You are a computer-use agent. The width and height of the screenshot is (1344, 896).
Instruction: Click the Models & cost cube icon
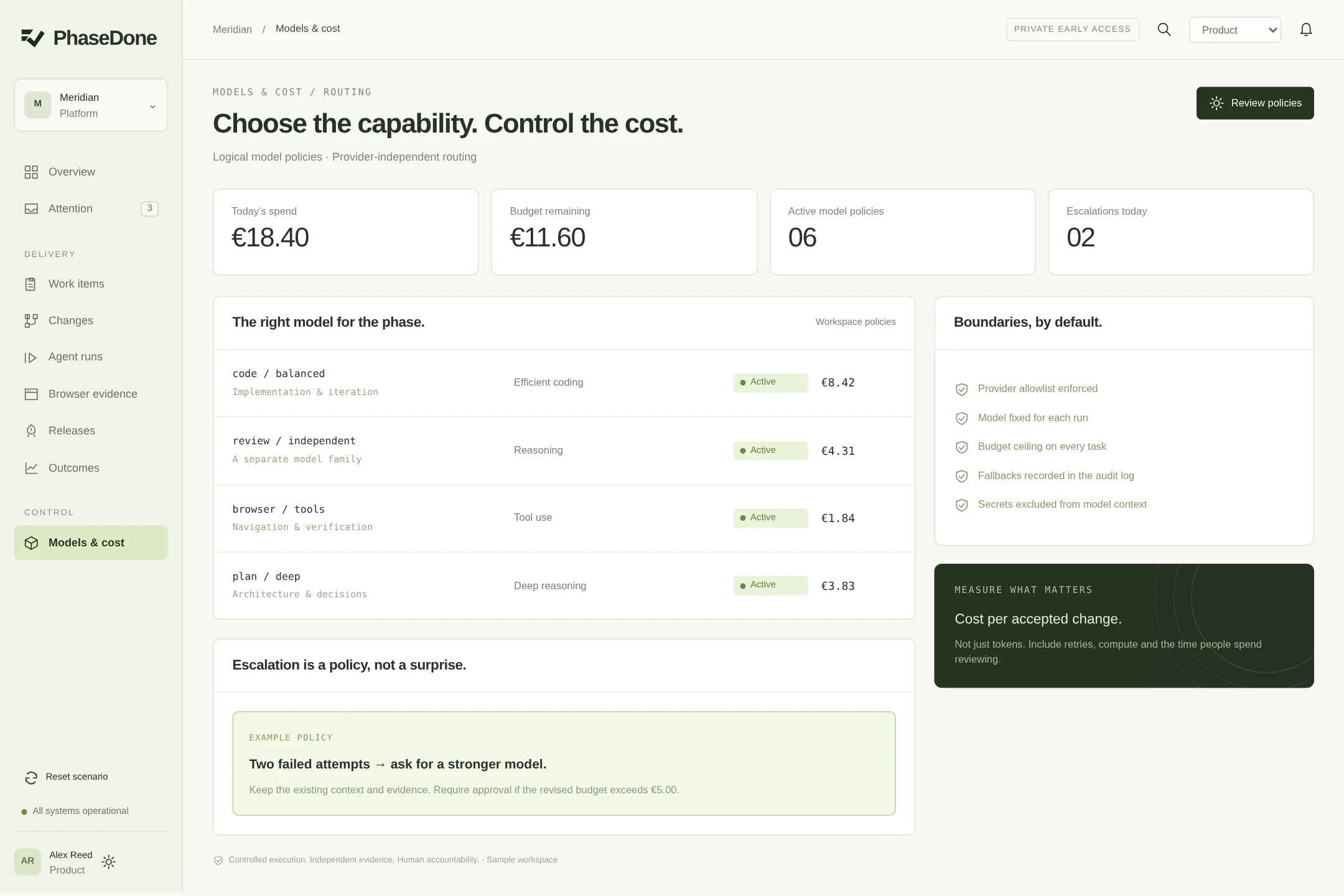coord(31,543)
